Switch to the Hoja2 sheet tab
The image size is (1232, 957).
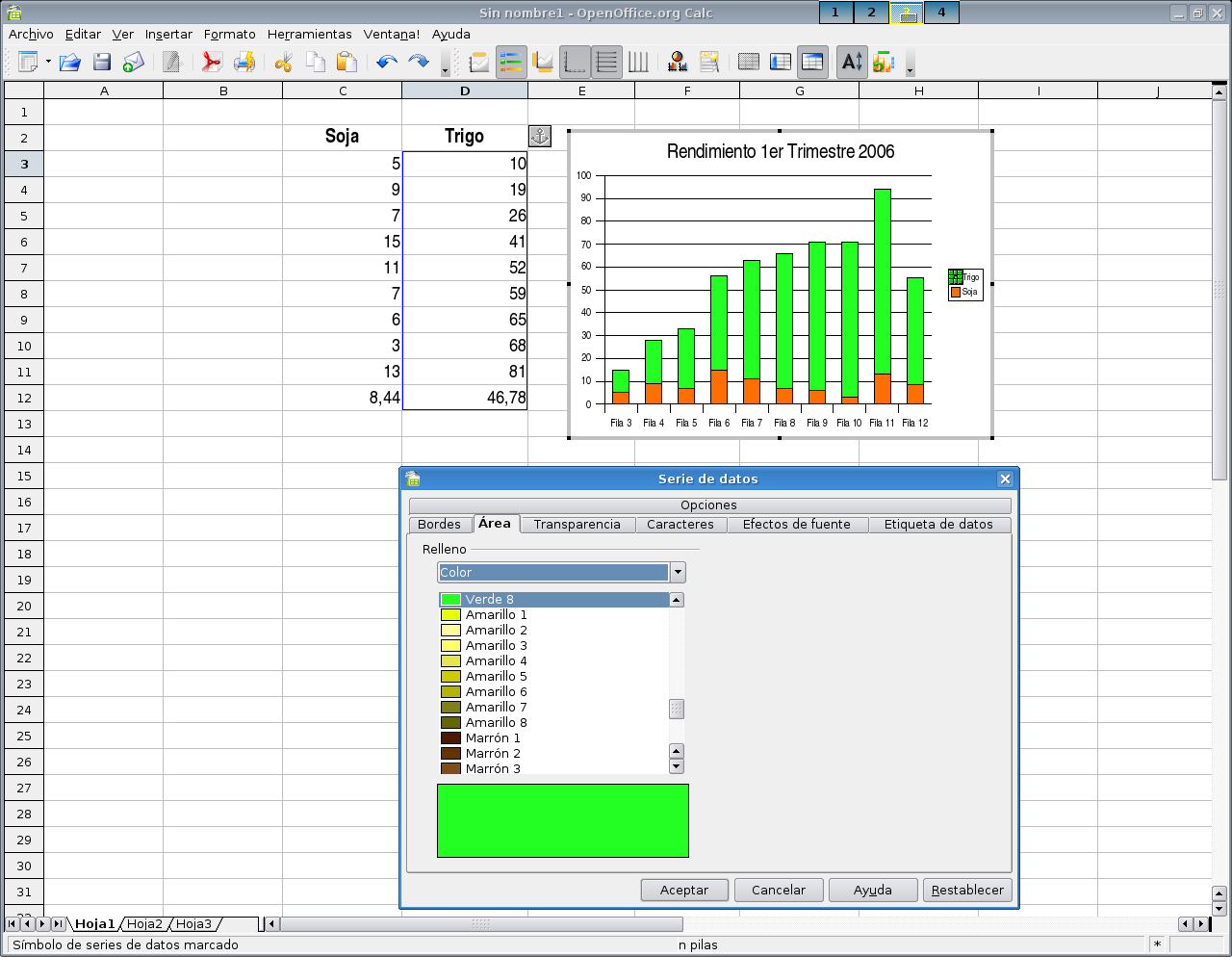[x=144, y=923]
